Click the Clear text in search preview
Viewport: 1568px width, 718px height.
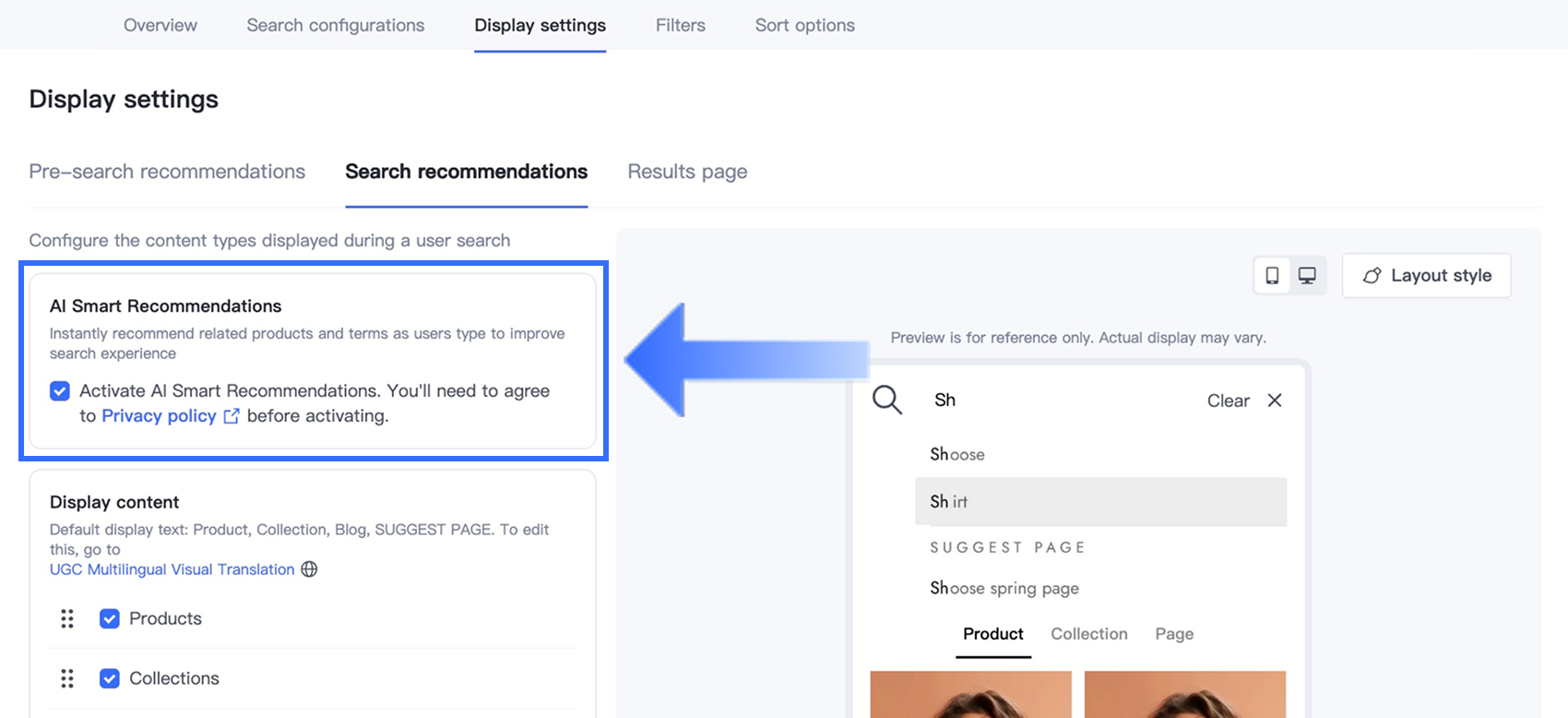point(1228,401)
